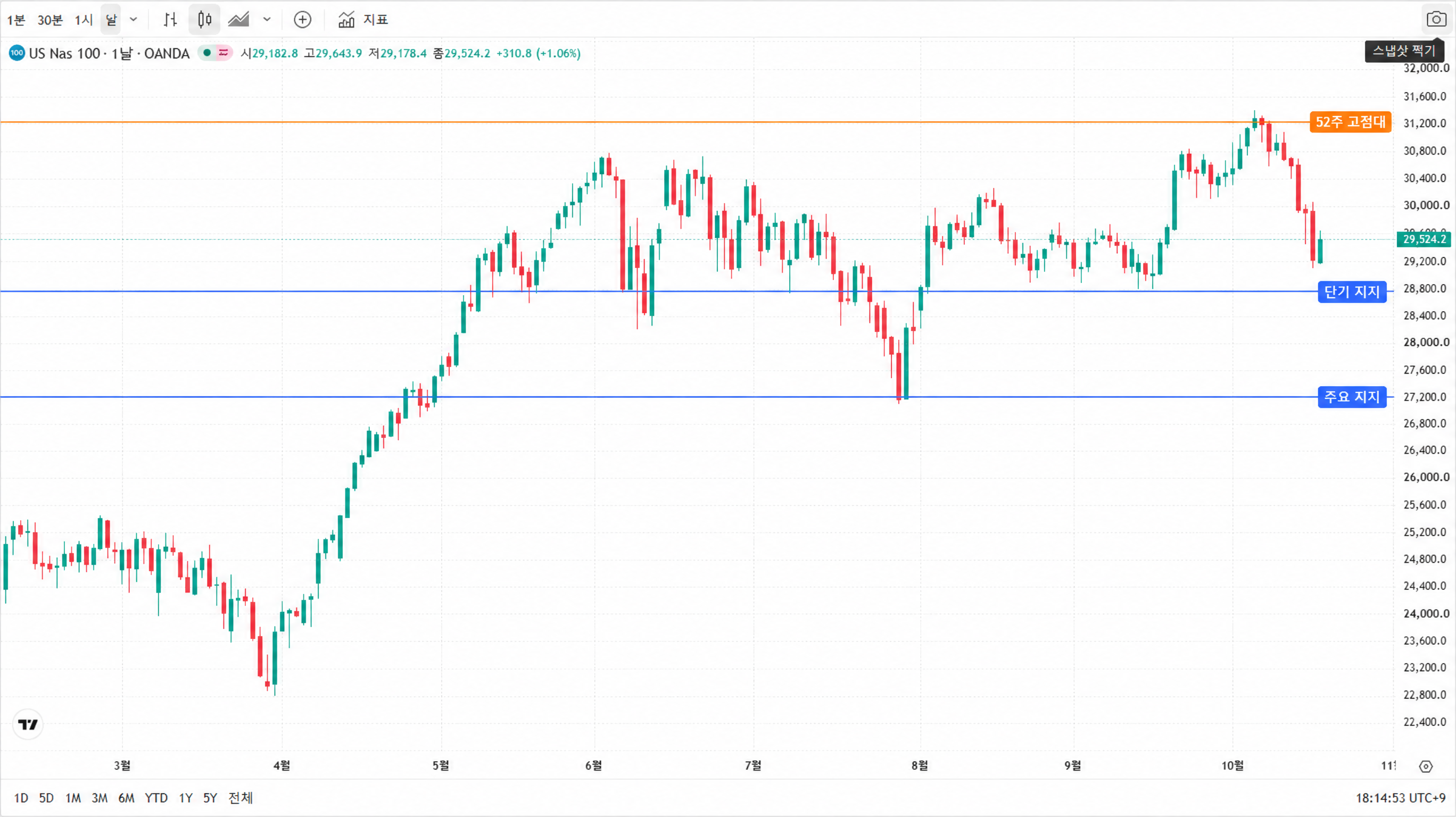
Task: Take a snapshot with the camera icon
Action: pos(1436,20)
